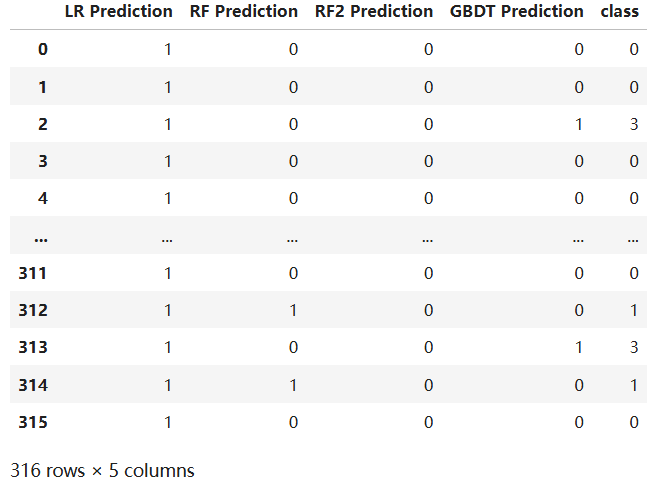The width and height of the screenshot is (651, 486).
Task: Click the ellipsis in the index column
Action: [x=41, y=236]
